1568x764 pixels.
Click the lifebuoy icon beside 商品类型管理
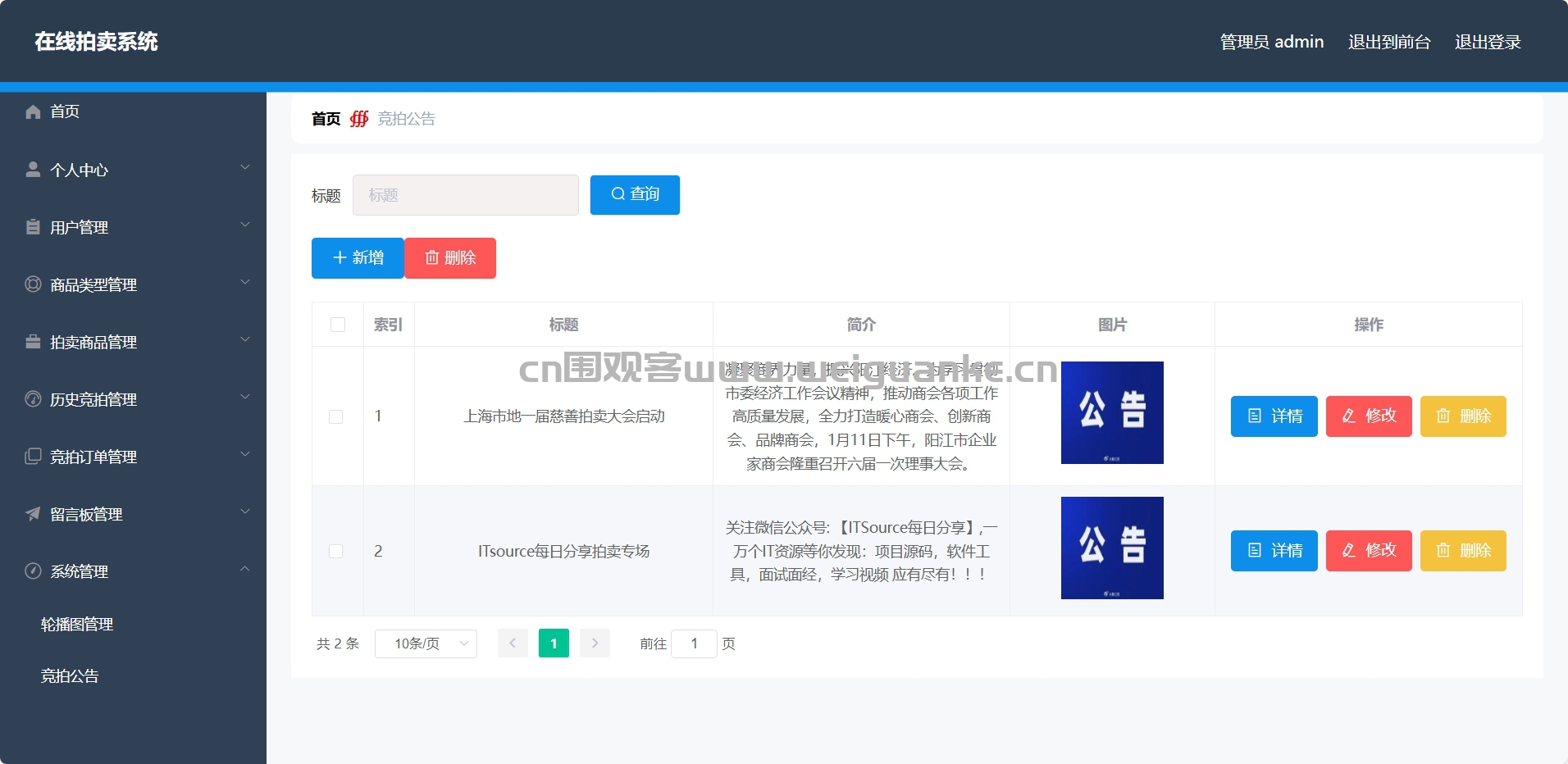point(33,284)
